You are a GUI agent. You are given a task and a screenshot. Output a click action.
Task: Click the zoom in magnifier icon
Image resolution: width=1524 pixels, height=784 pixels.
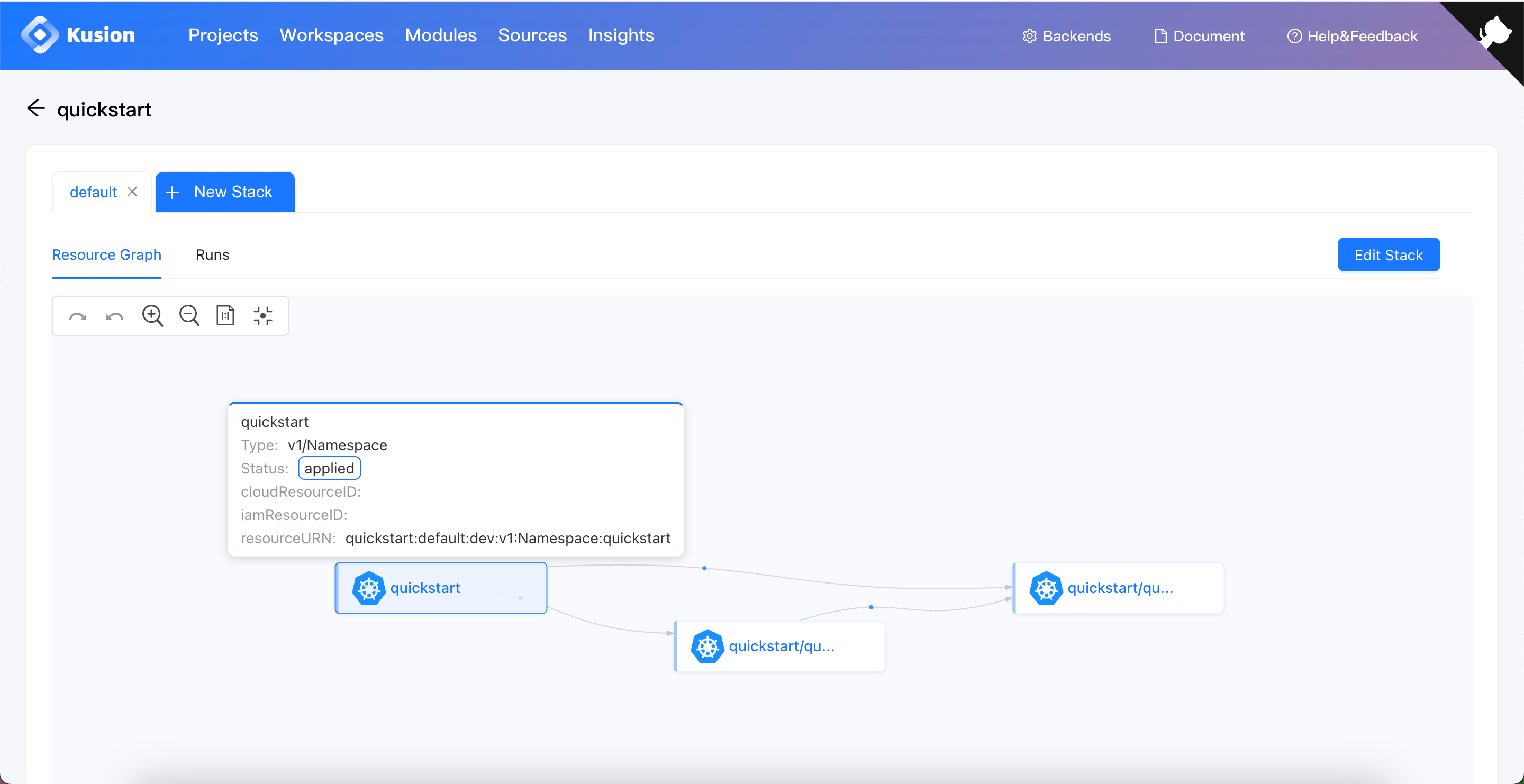click(x=152, y=316)
